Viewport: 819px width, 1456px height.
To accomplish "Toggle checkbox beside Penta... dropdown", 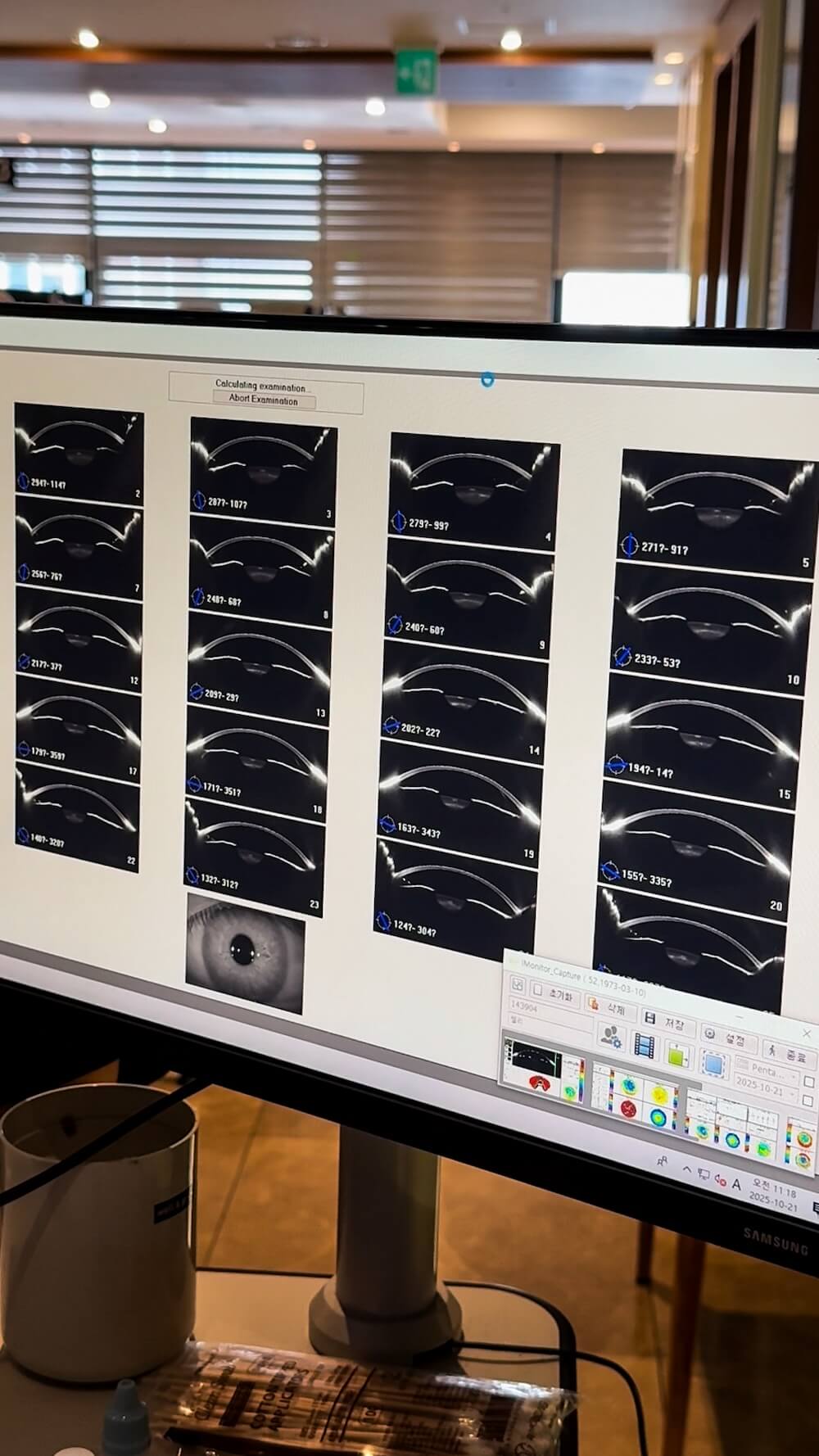I will [x=810, y=1082].
